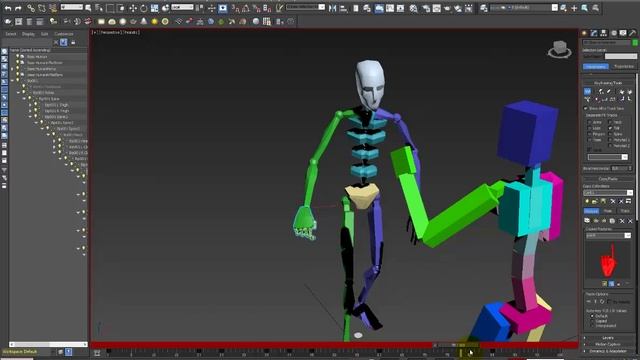Enable the Spine checkbox in Separate FK Tracks

(610, 134)
